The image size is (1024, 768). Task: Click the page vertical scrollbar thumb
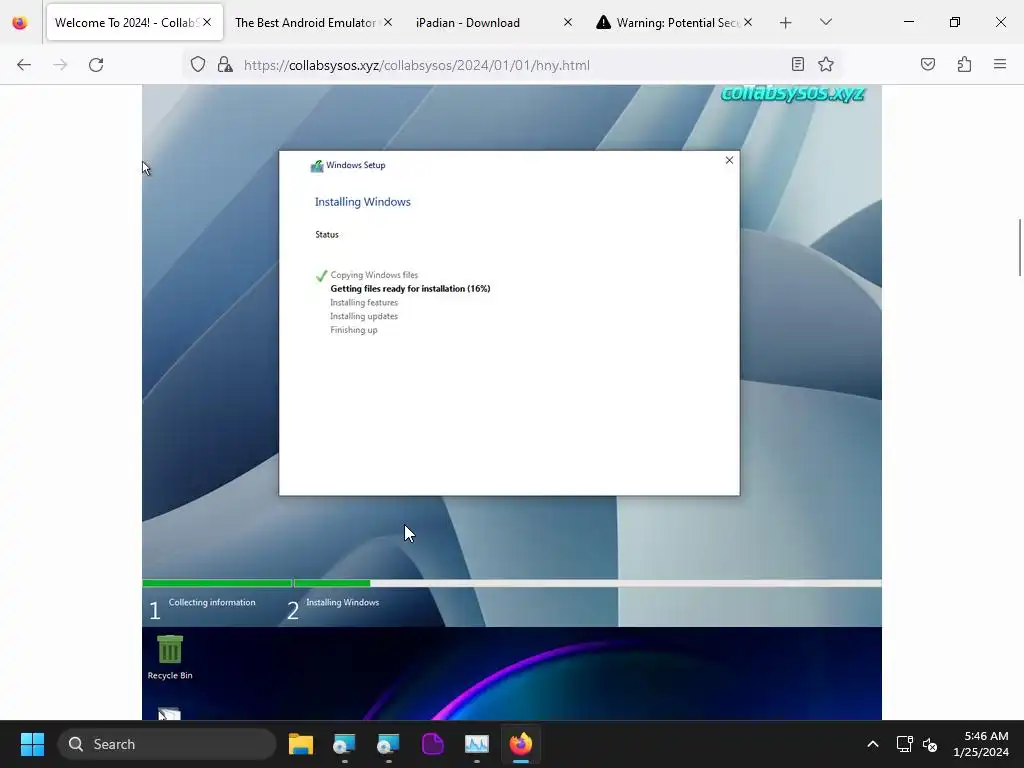1019,248
